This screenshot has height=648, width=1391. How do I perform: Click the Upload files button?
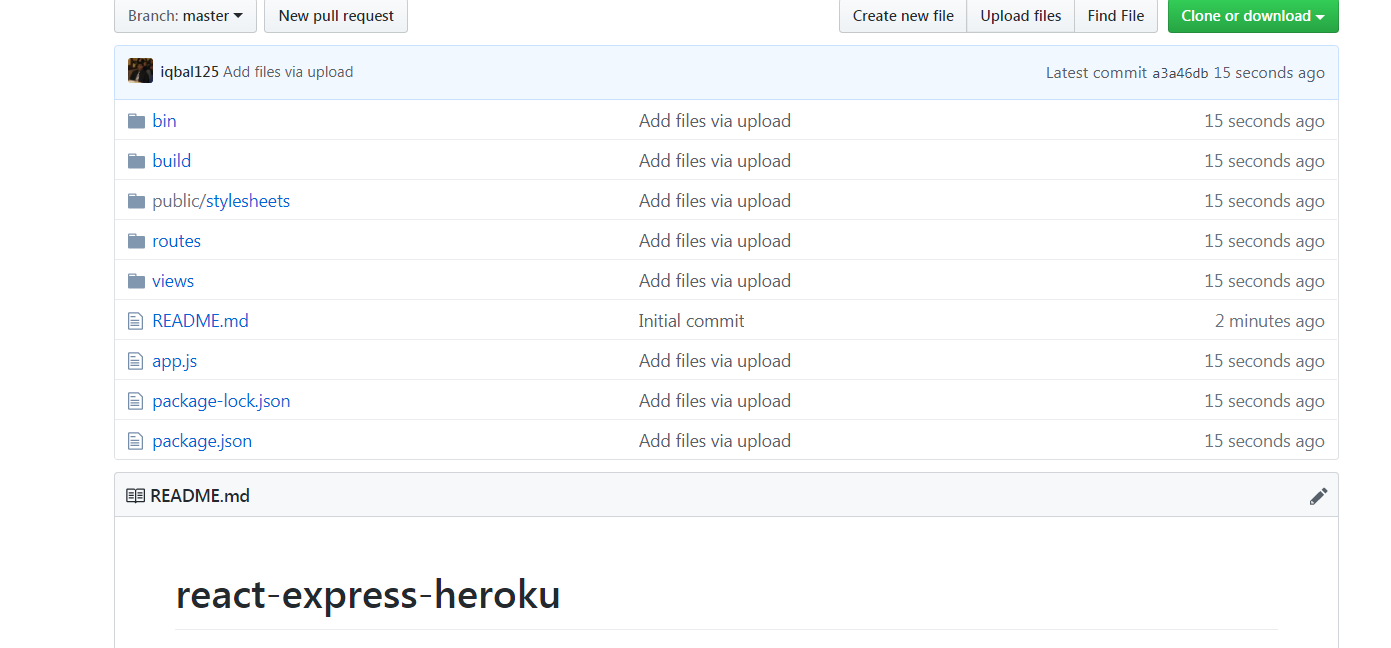1020,15
